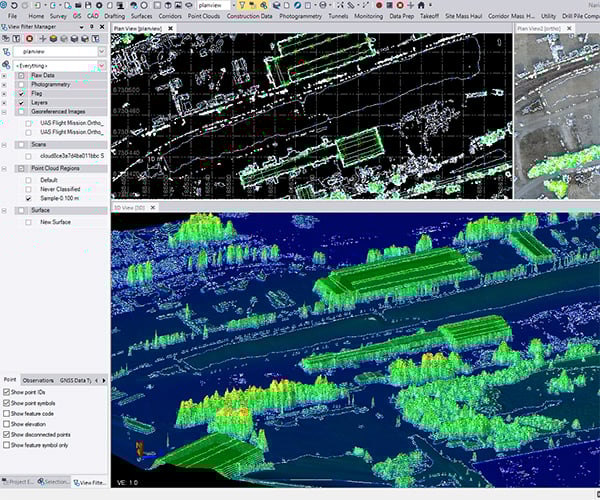
Task: Select first UAS Flight Mission Ortho image row
Action: tap(72, 123)
